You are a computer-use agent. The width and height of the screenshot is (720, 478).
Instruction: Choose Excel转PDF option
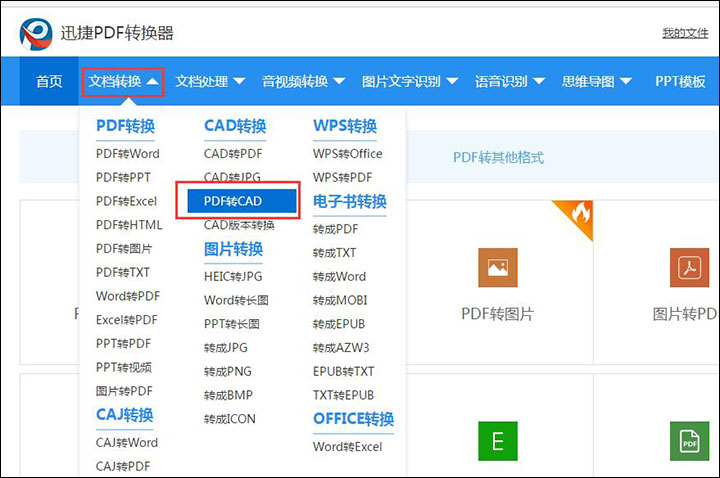tap(126, 320)
